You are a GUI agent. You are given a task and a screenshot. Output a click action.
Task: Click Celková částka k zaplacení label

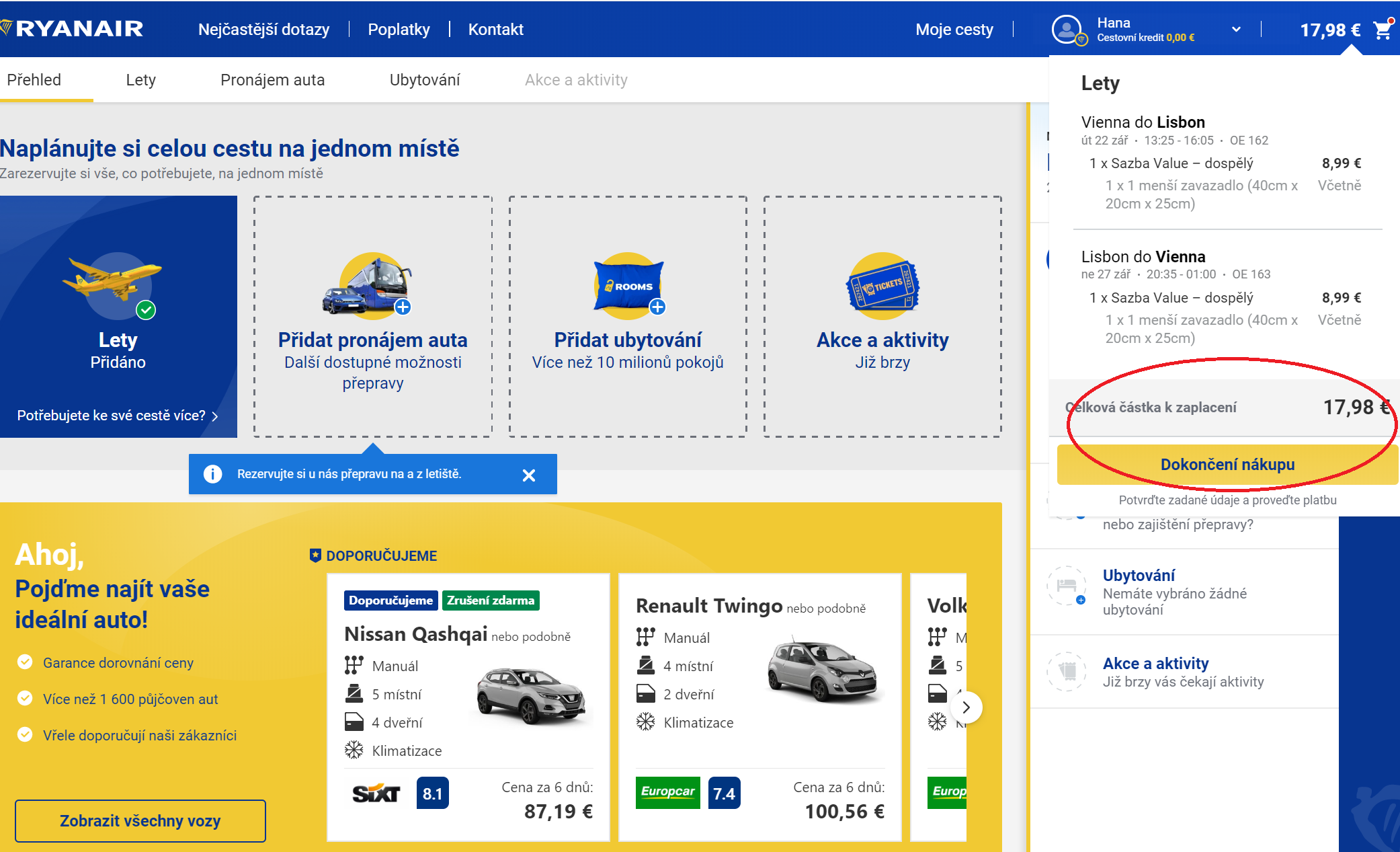(x=1151, y=408)
